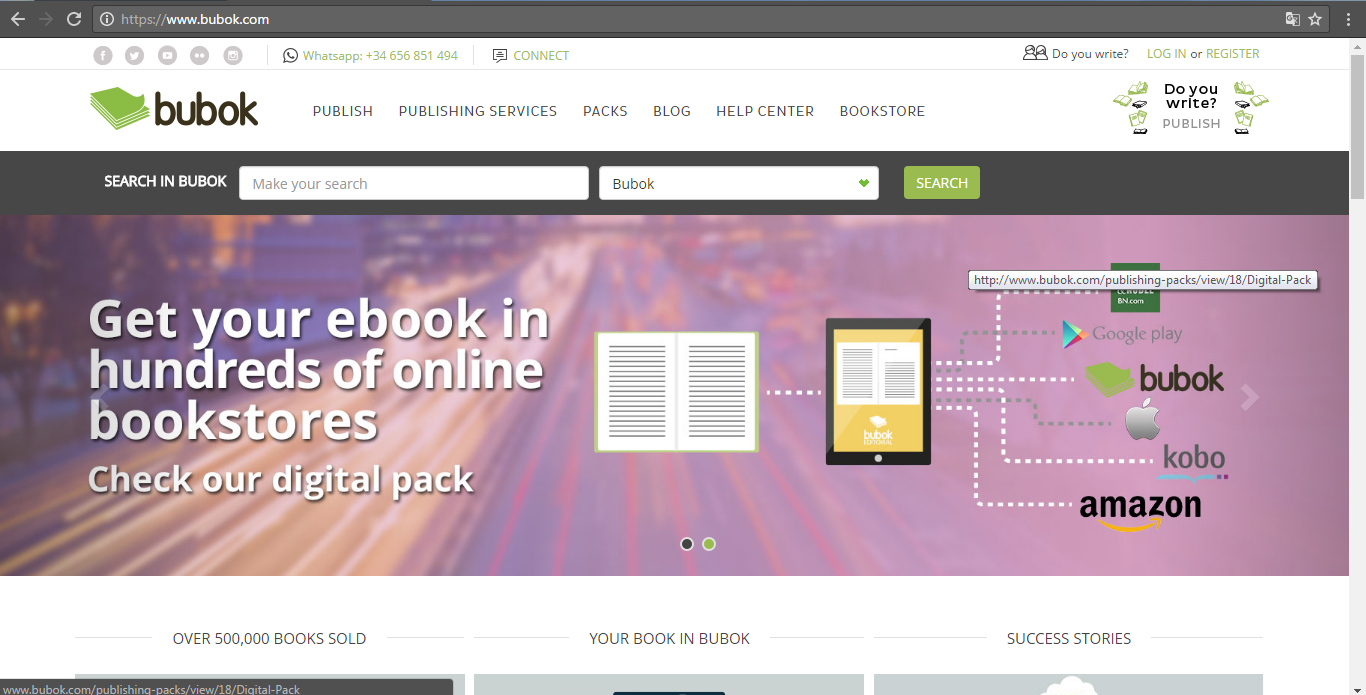View site information icon in address bar
Screen dimensions: 1366x695
[x=107, y=19]
